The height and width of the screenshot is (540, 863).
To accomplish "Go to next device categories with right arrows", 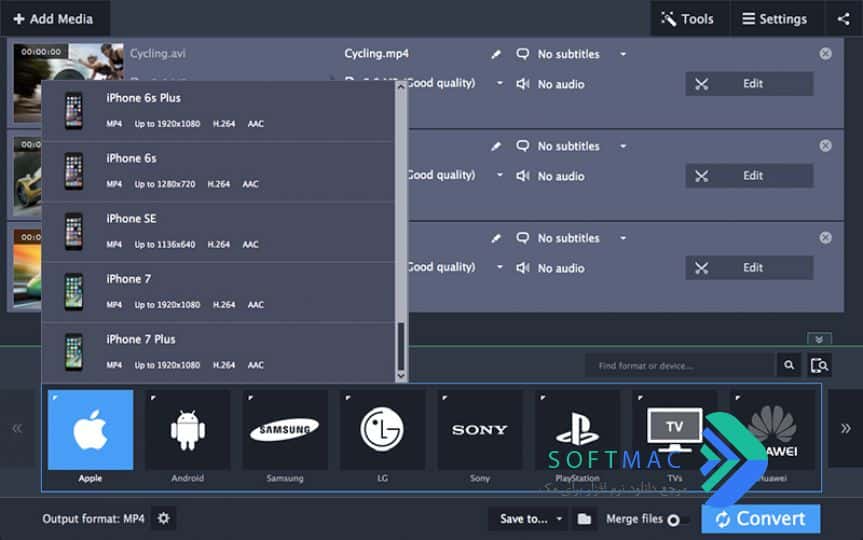I will [x=845, y=428].
